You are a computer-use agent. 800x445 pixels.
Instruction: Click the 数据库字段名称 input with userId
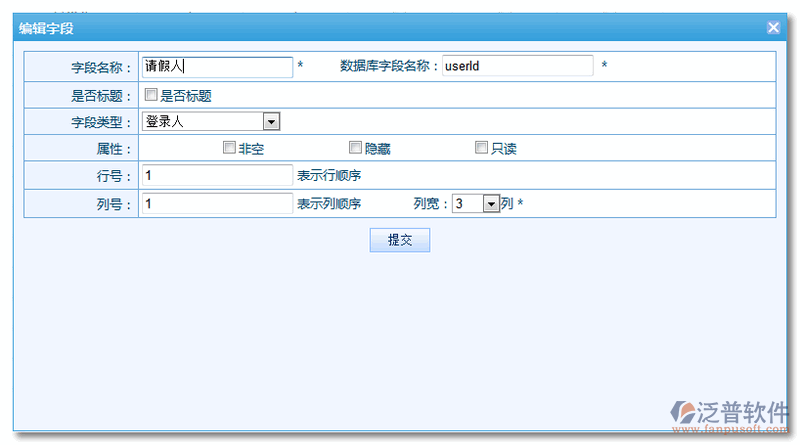[518, 67]
